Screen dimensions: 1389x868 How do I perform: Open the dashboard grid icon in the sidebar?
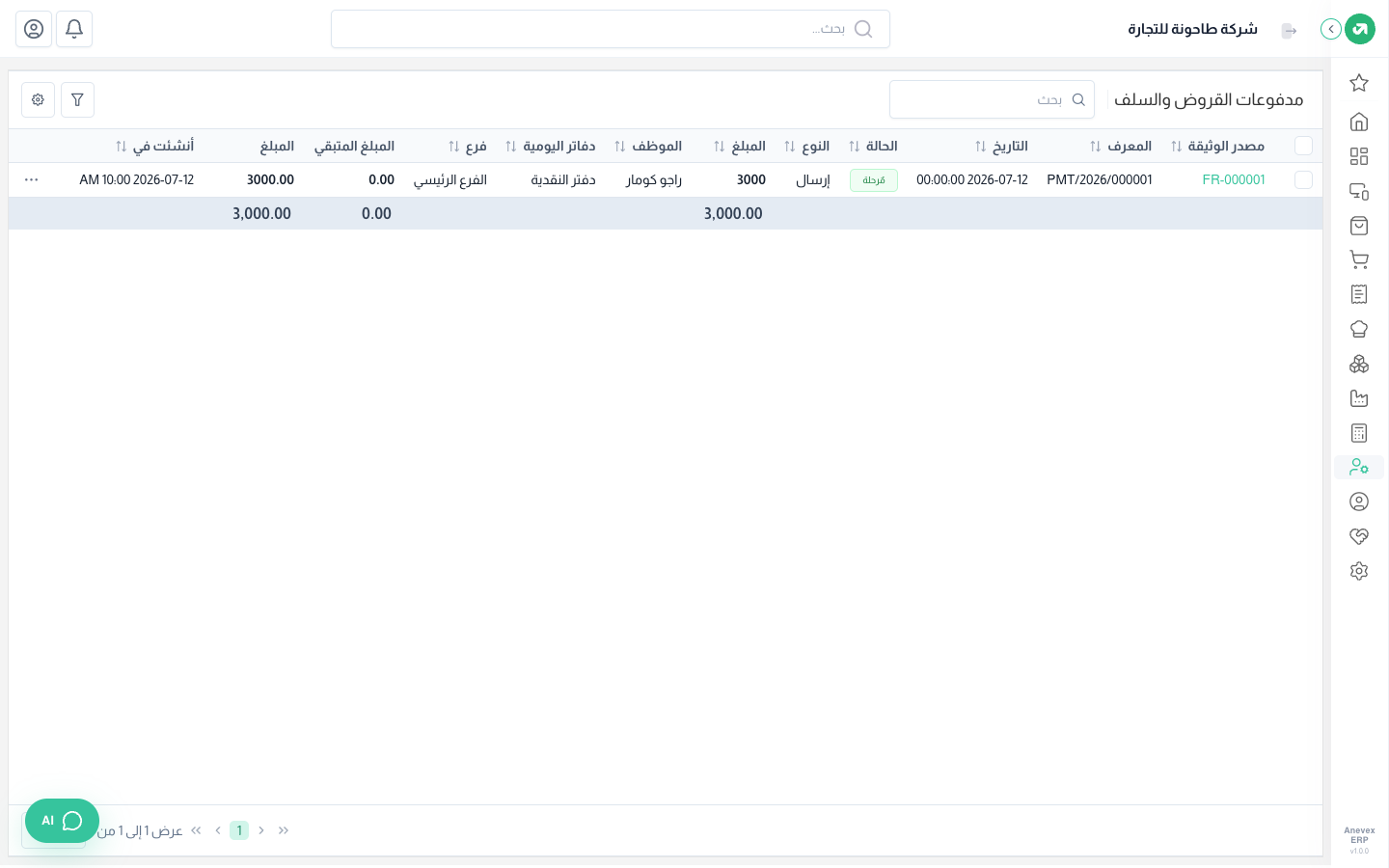point(1359,156)
